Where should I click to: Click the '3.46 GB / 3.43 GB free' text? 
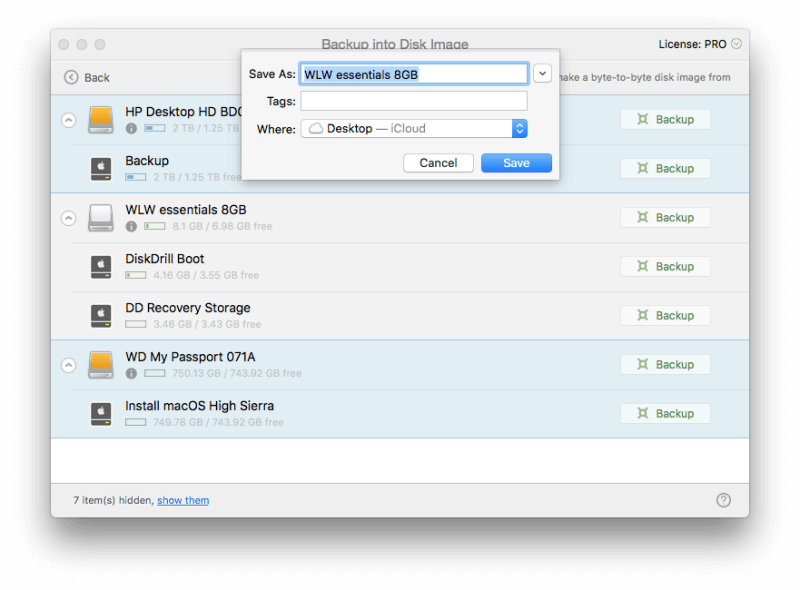click(207, 324)
